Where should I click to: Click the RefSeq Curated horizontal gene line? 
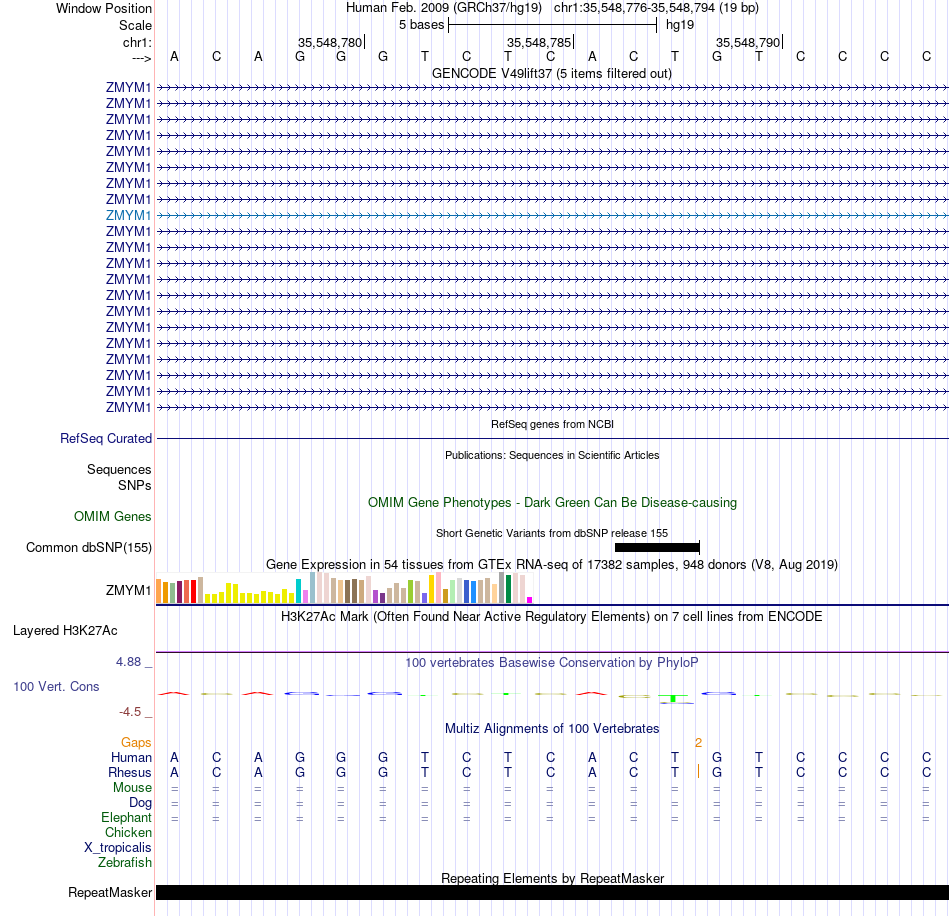coord(553,438)
